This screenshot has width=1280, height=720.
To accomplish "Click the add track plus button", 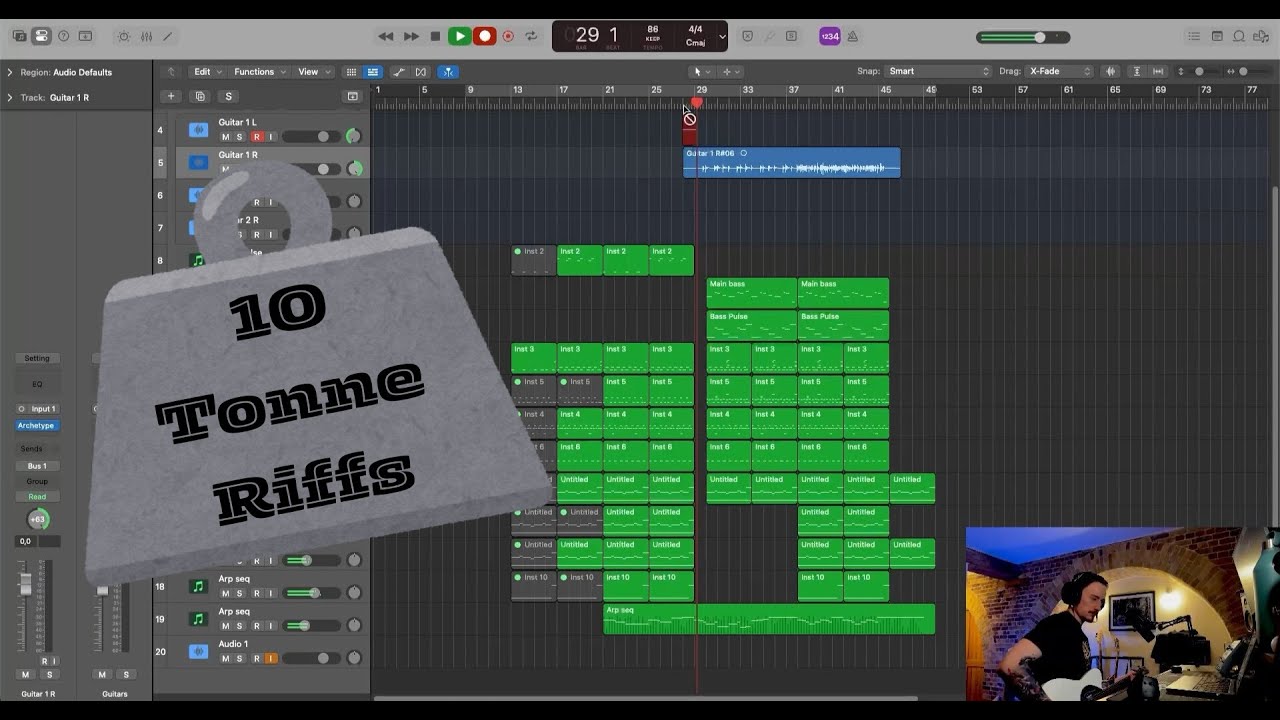I will 171,96.
